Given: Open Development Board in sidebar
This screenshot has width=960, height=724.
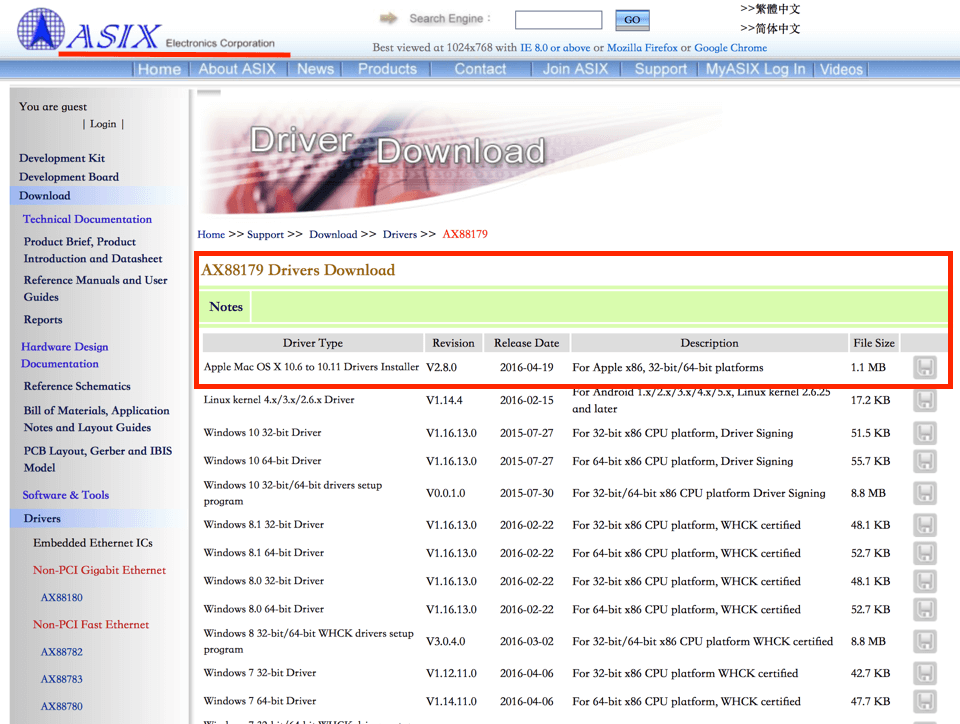Looking at the screenshot, I should click(x=69, y=177).
